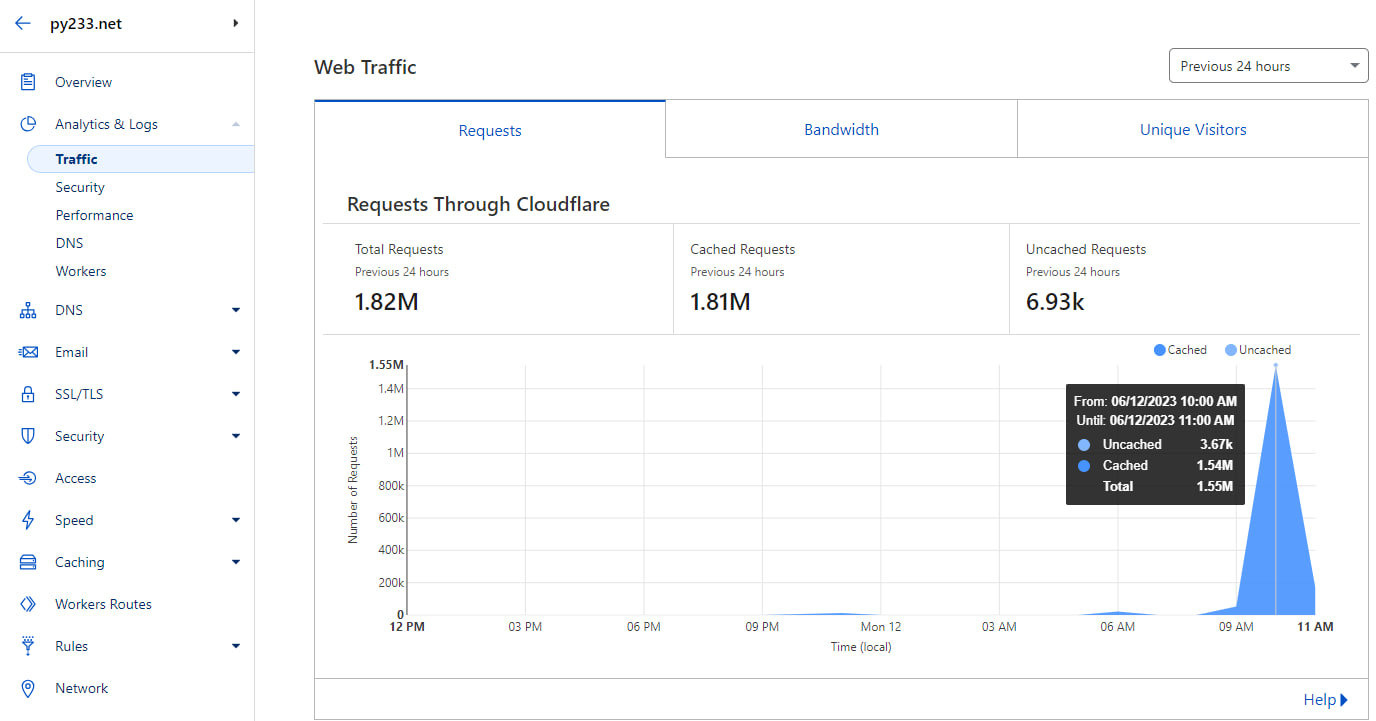
Task: Switch to the Bandwidth tab
Action: 841,129
